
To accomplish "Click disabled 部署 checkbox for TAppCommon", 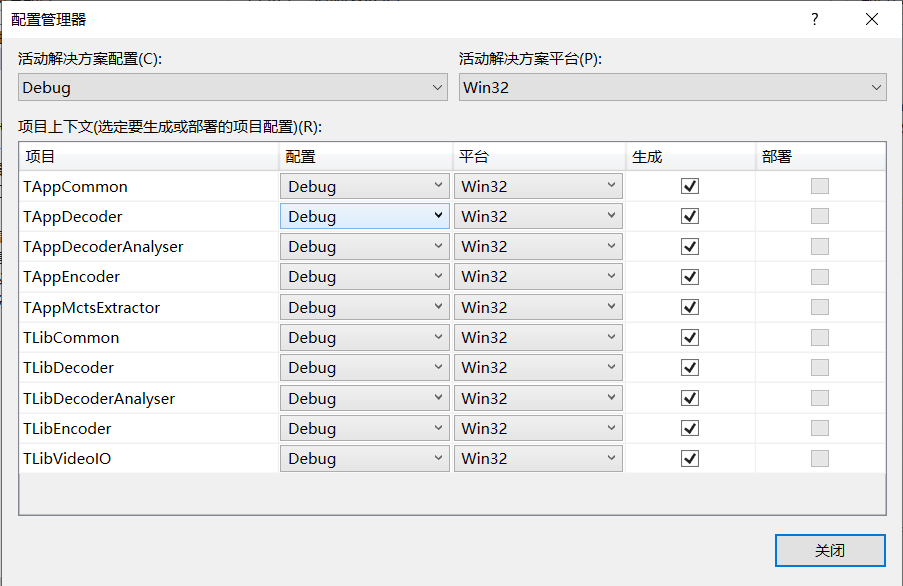I will click(x=819, y=186).
